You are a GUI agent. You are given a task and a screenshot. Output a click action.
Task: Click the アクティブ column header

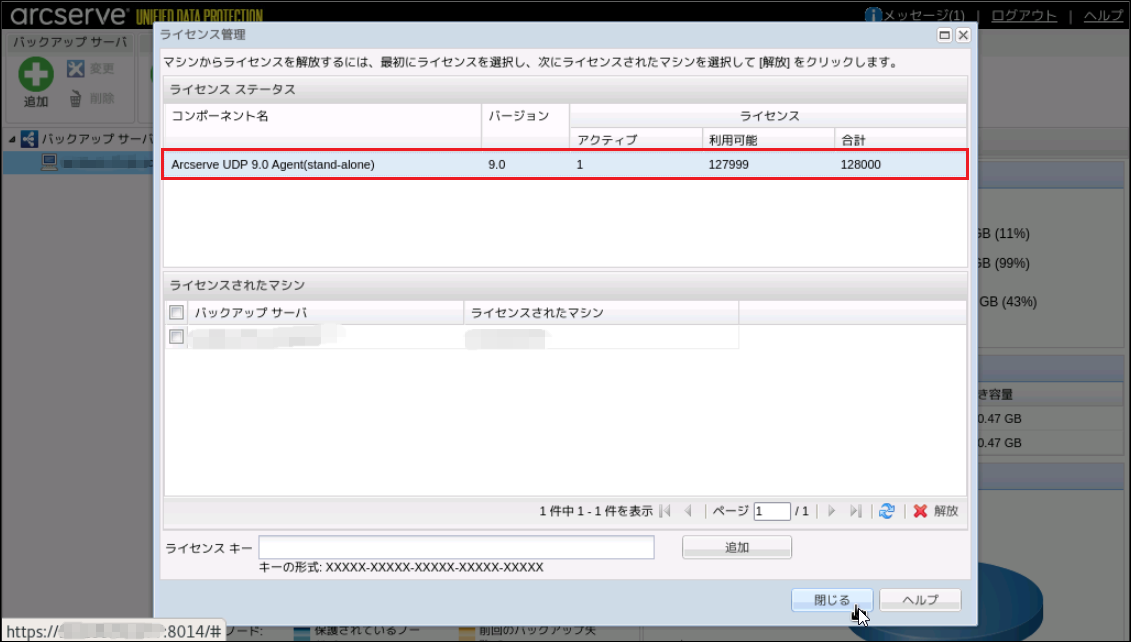635,139
